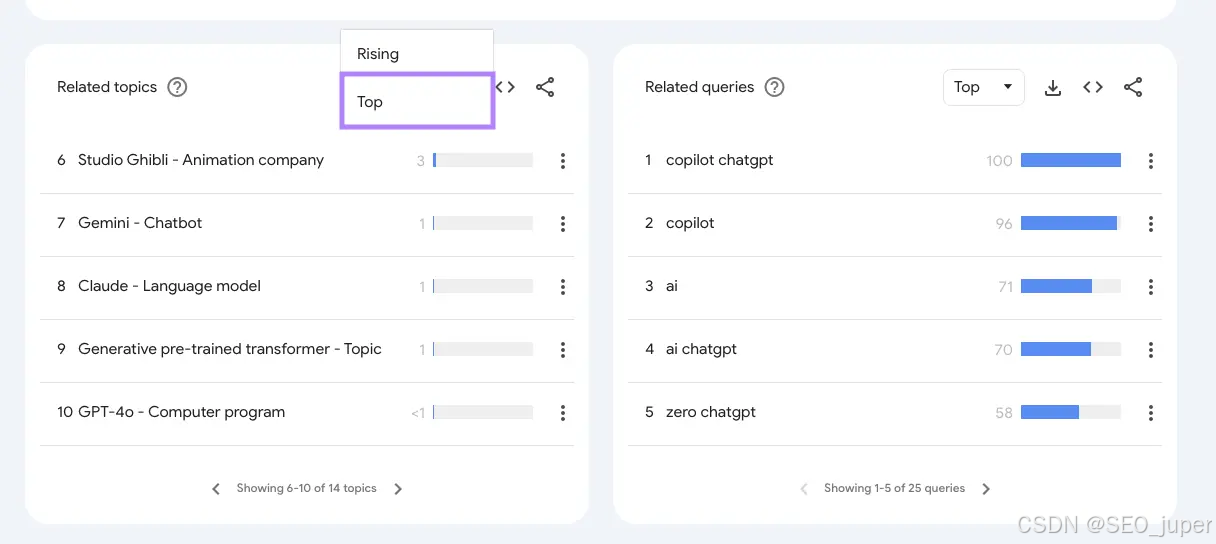
Task: Open more options for zero chatgpt row
Action: [1151, 412]
